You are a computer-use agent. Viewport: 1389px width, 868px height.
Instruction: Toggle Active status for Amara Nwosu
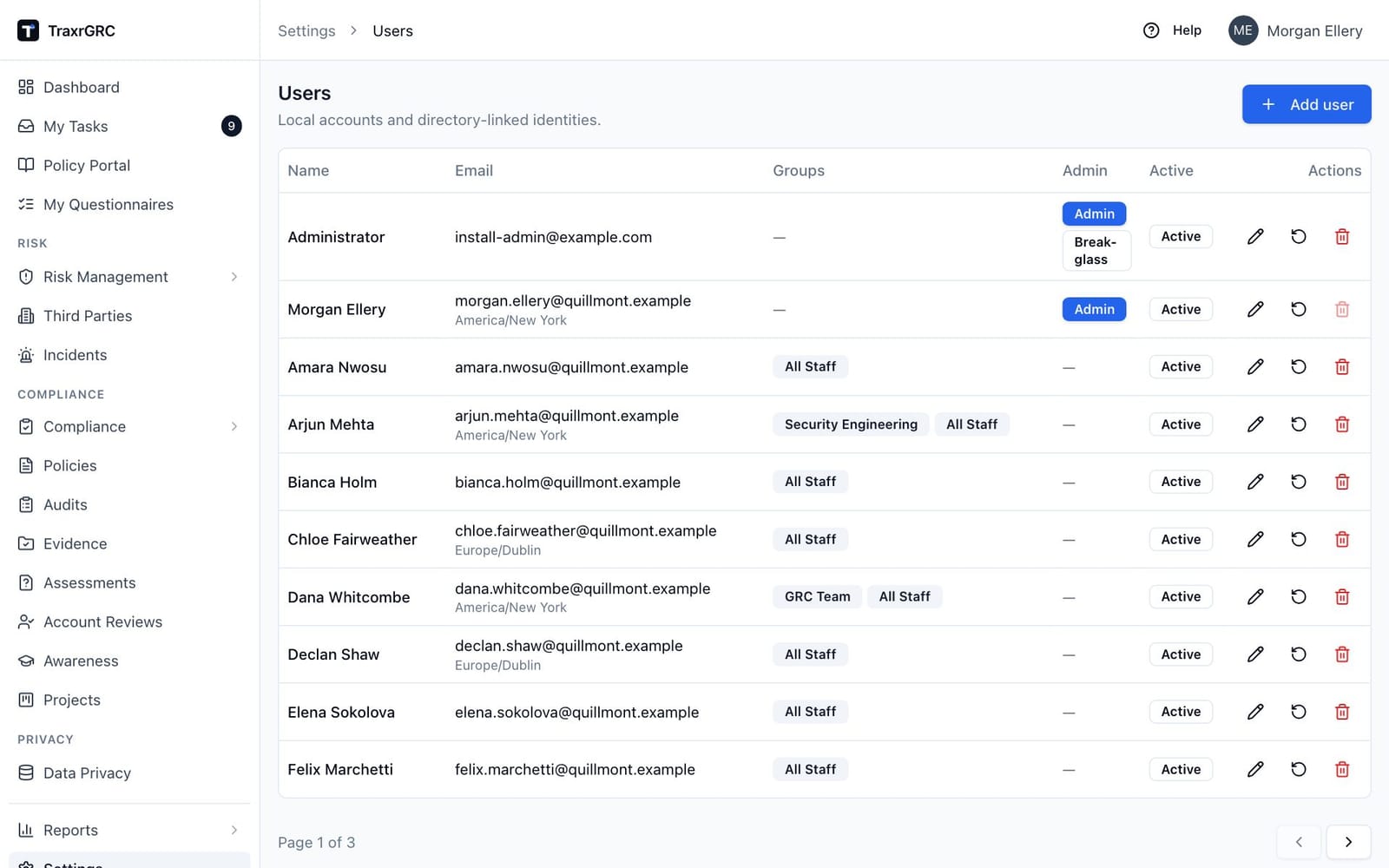point(1181,367)
